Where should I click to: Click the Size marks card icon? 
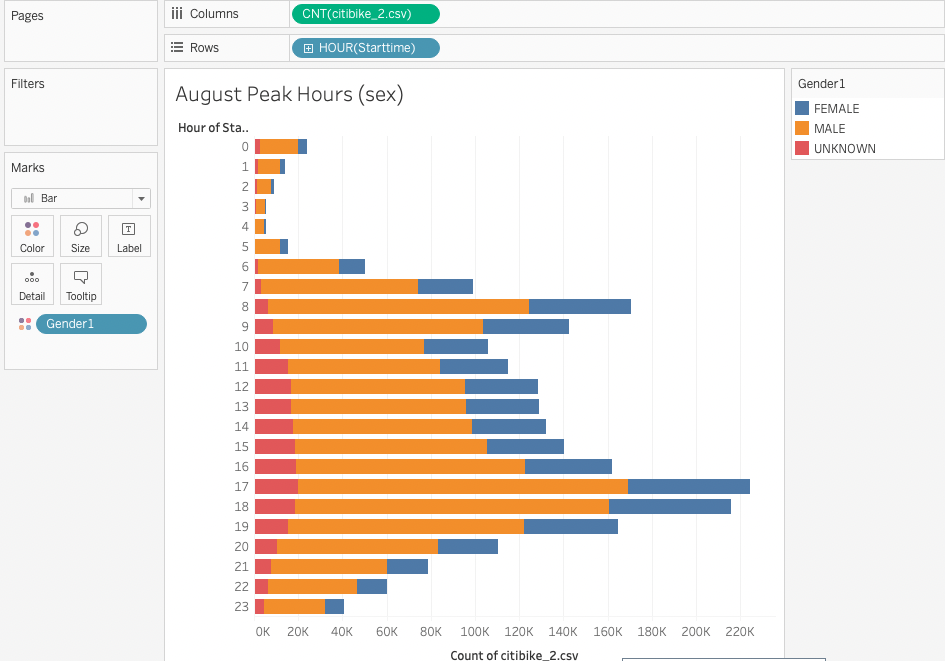point(80,236)
